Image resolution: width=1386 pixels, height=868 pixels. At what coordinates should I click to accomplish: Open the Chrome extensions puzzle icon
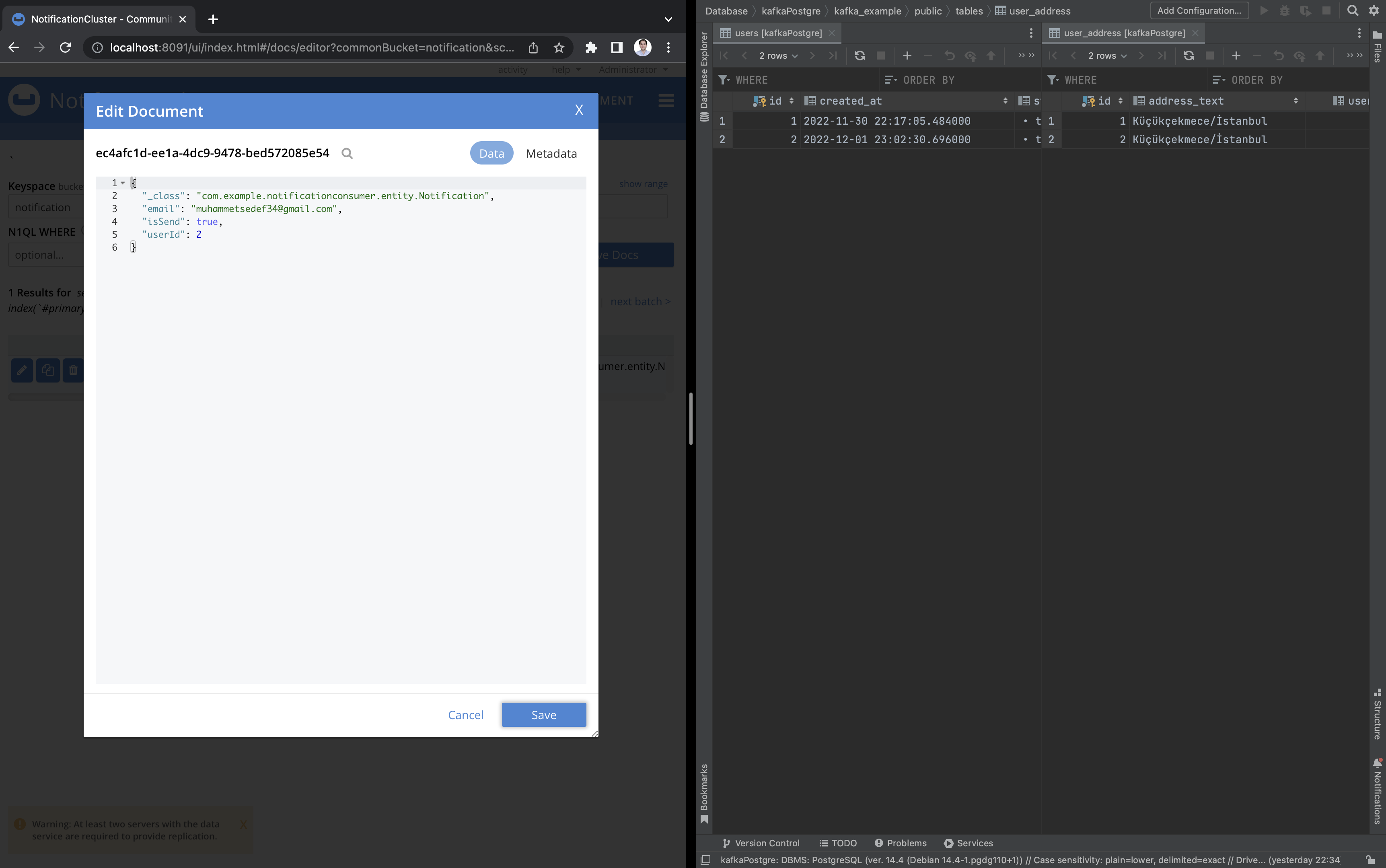[590, 47]
